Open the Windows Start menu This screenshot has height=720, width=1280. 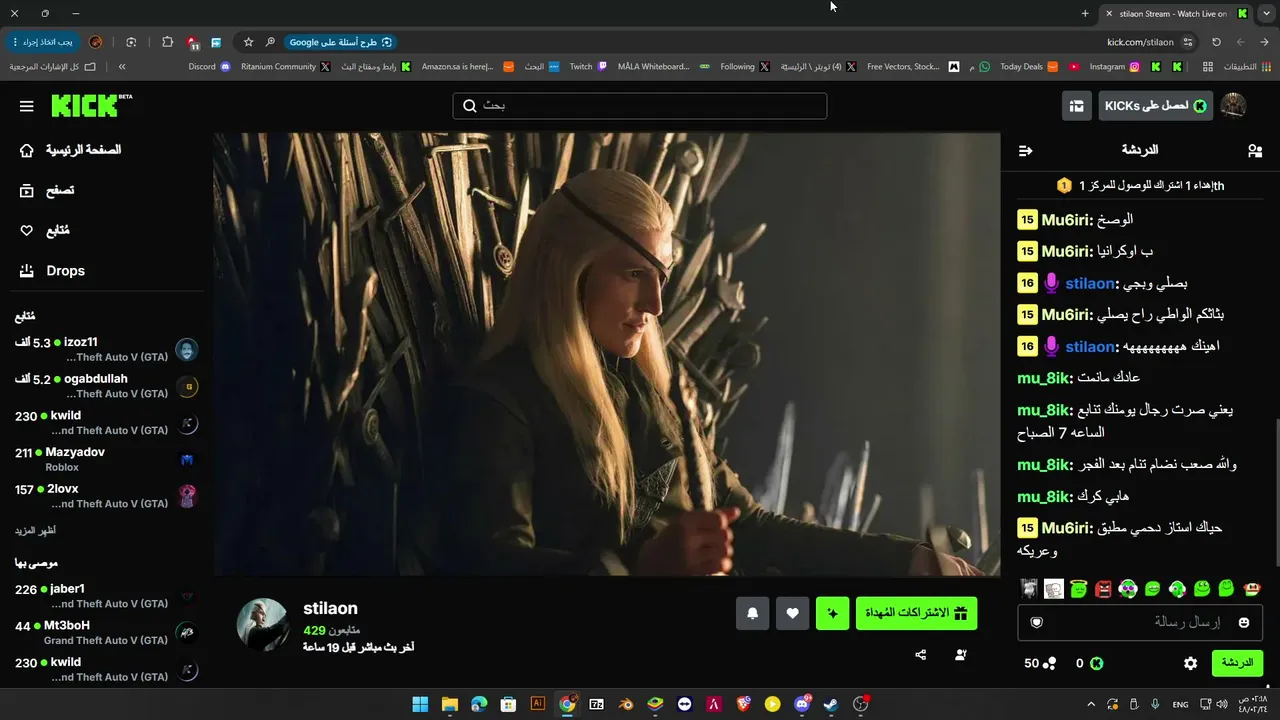click(x=420, y=704)
